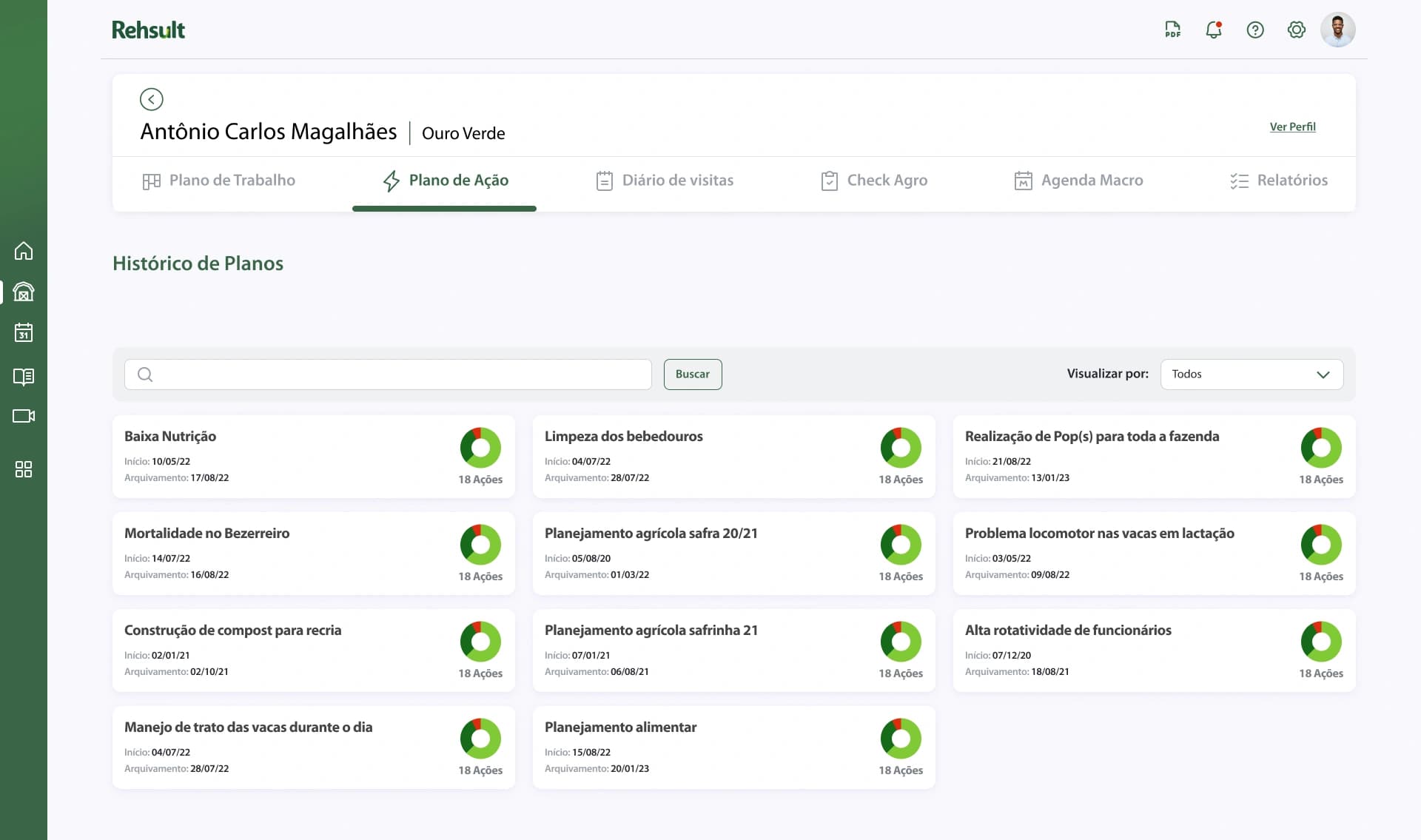Open Planejamento agrícola safrinha 21 plan
Viewport: 1421px width, 840px height.
point(733,651)
